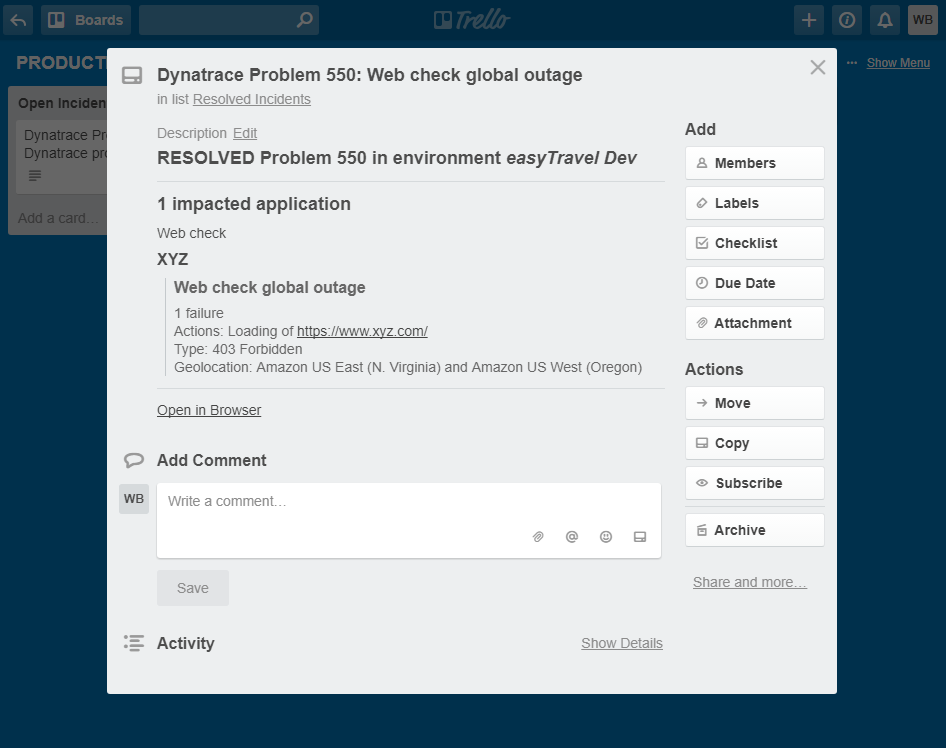Click the Open in Browser link
The height and width of the screenshot is (748, 946).
pyautogui.click(x=209, y=410)
